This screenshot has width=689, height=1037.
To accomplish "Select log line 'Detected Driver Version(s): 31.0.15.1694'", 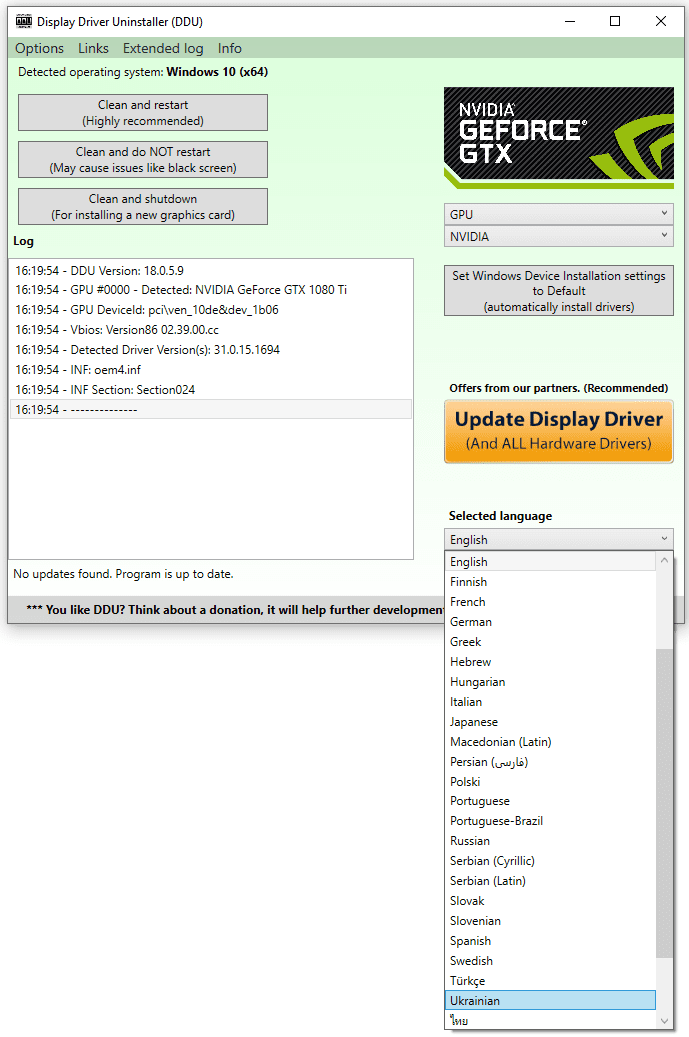I will 211,349.
